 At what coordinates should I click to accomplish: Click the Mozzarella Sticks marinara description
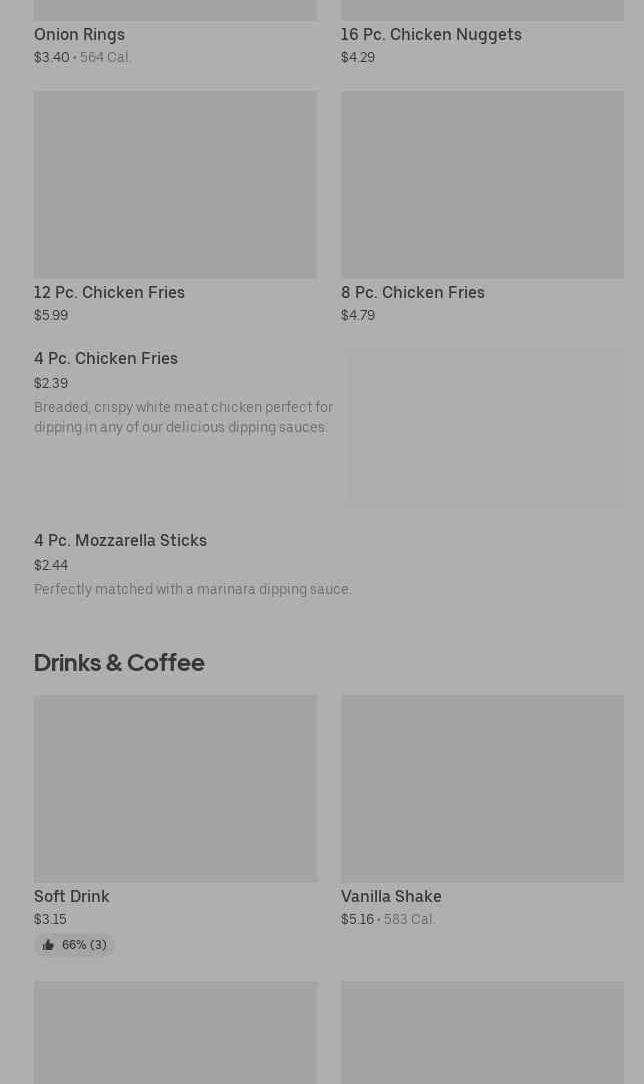(x=193, y=589)
